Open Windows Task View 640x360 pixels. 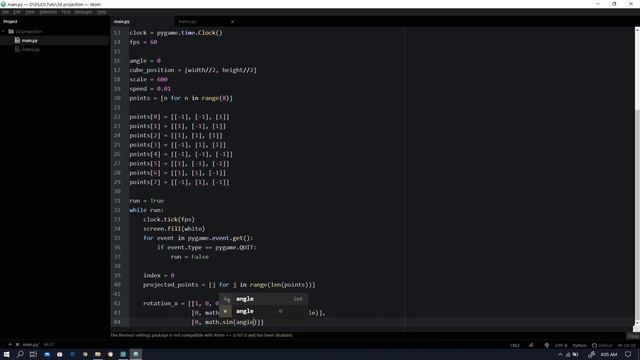(x=33, y=354)
